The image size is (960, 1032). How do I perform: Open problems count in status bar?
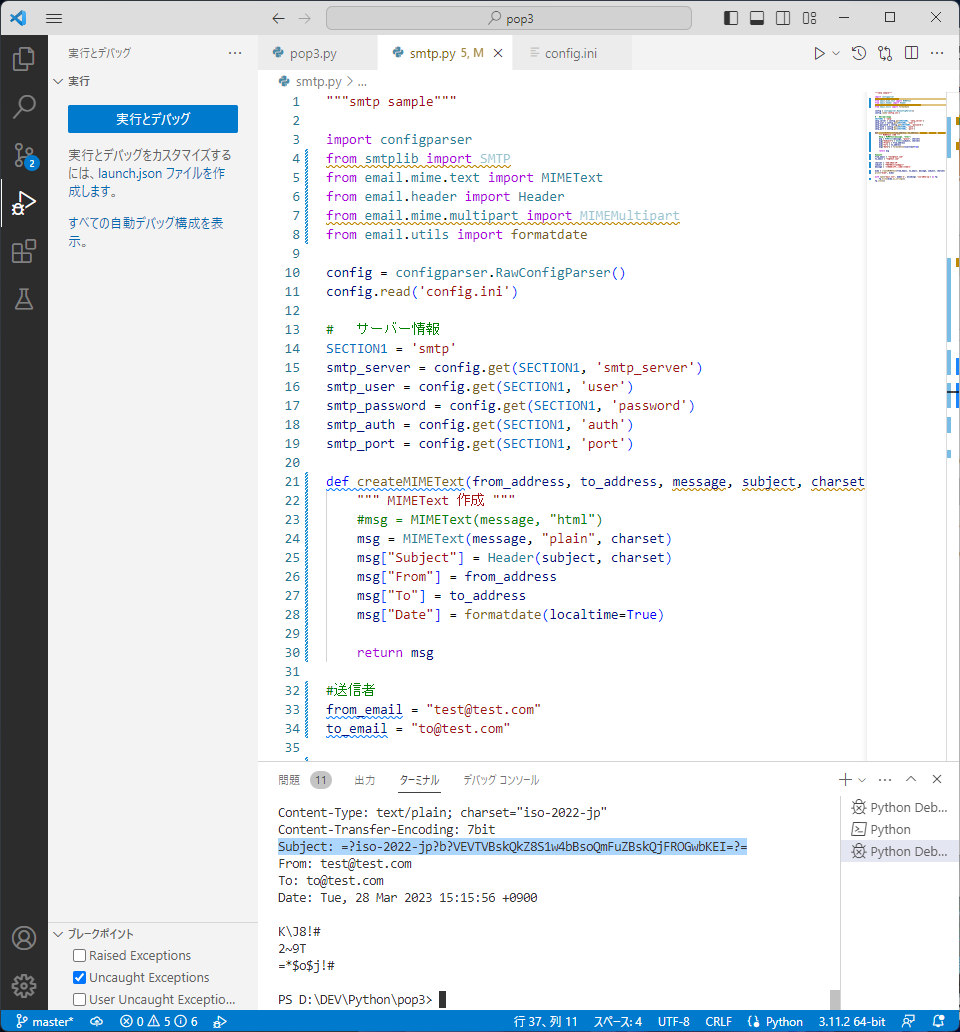point(159,1021)
